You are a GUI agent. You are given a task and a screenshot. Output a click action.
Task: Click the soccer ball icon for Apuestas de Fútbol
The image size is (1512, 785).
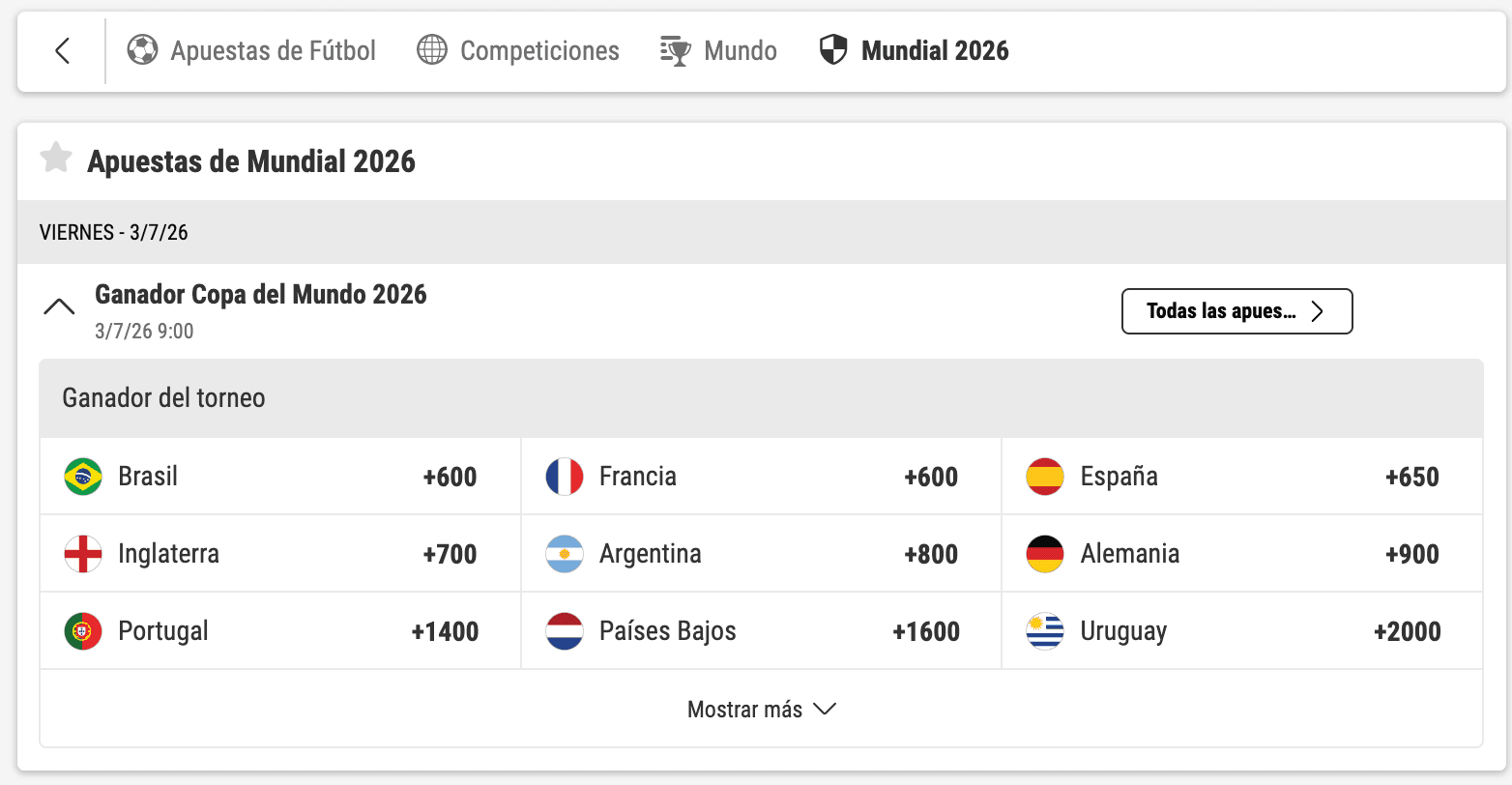click(143, 50)
